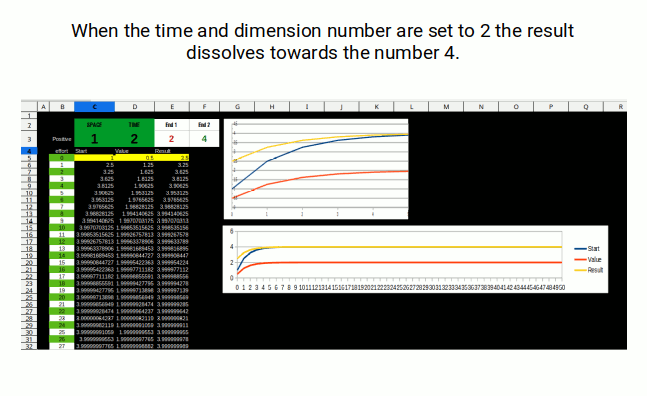Viewport: 647px width, 396px height.
Task: Select row header 5
Action: [x=29, y=158]
